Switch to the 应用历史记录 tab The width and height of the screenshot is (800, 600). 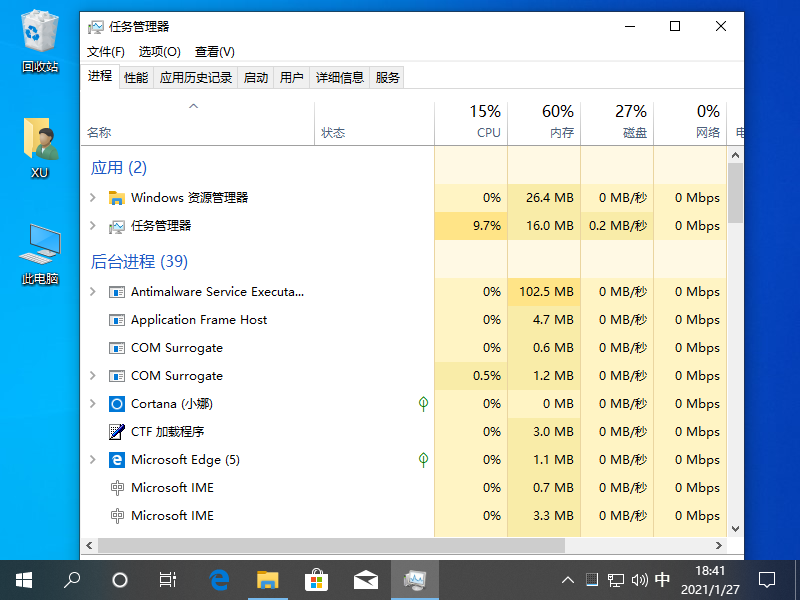tap(196, 78)
